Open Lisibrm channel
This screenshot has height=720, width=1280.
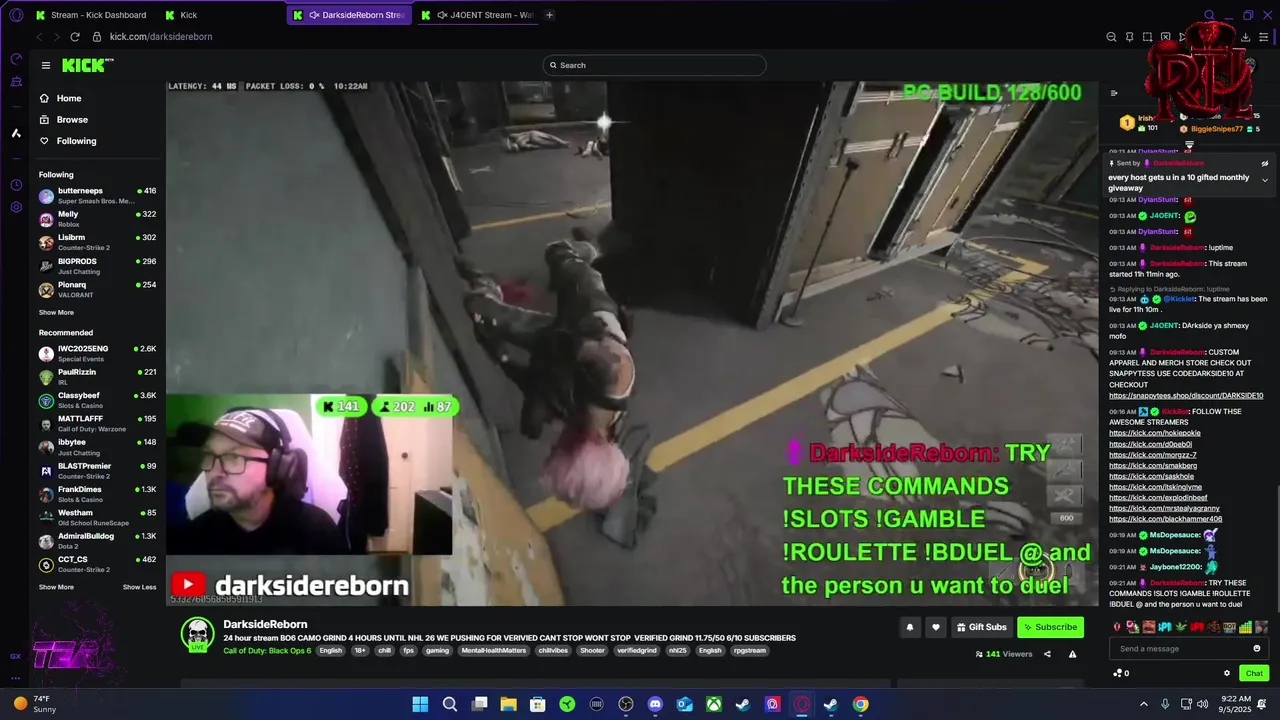point(97,242)
